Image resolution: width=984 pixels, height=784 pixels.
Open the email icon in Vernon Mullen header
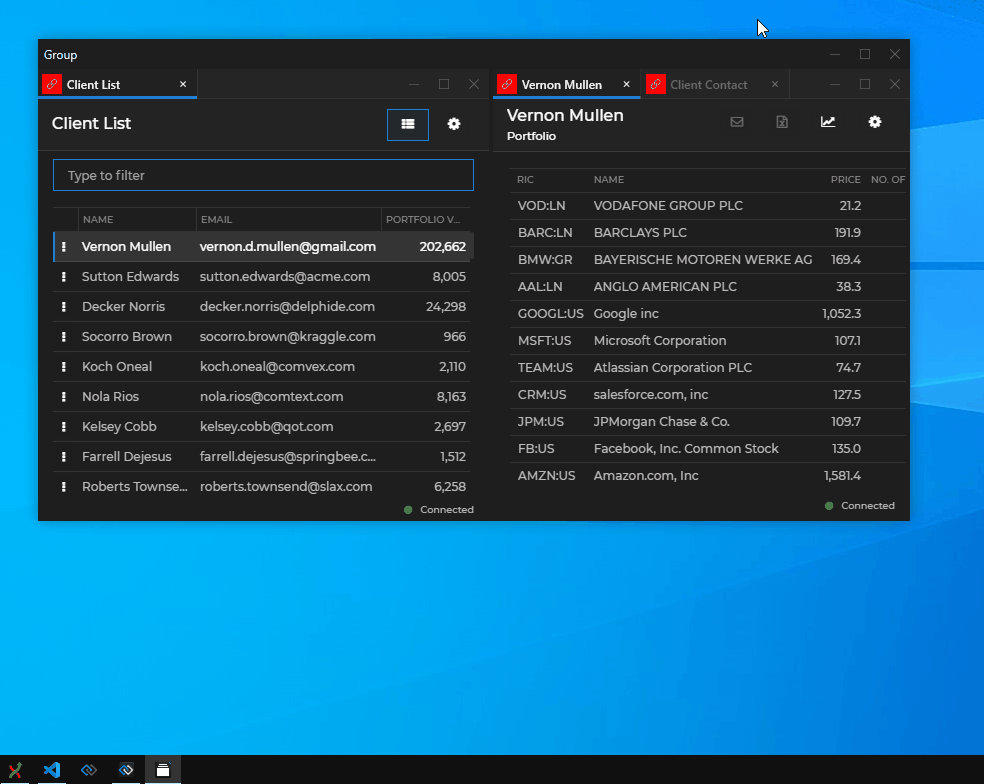tap(737, 121)
